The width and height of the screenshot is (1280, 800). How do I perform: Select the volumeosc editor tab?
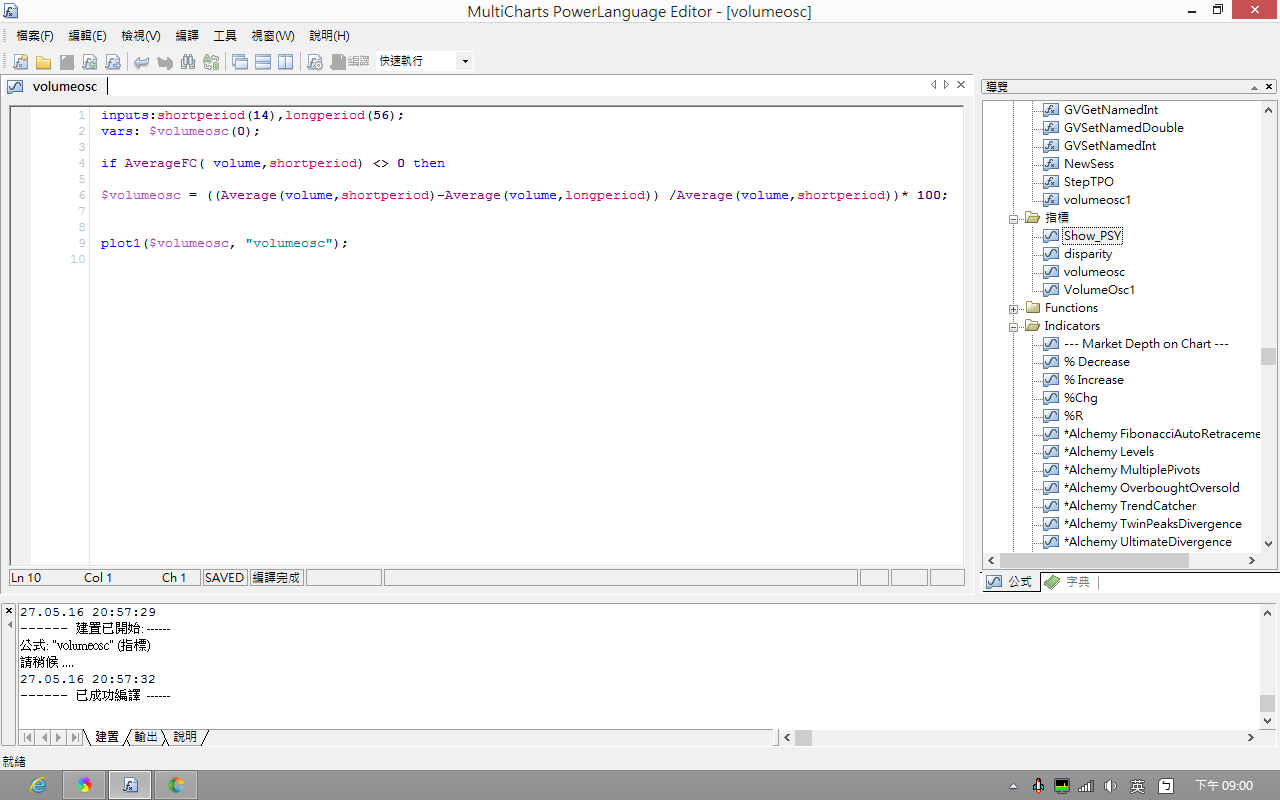point(55,87)
